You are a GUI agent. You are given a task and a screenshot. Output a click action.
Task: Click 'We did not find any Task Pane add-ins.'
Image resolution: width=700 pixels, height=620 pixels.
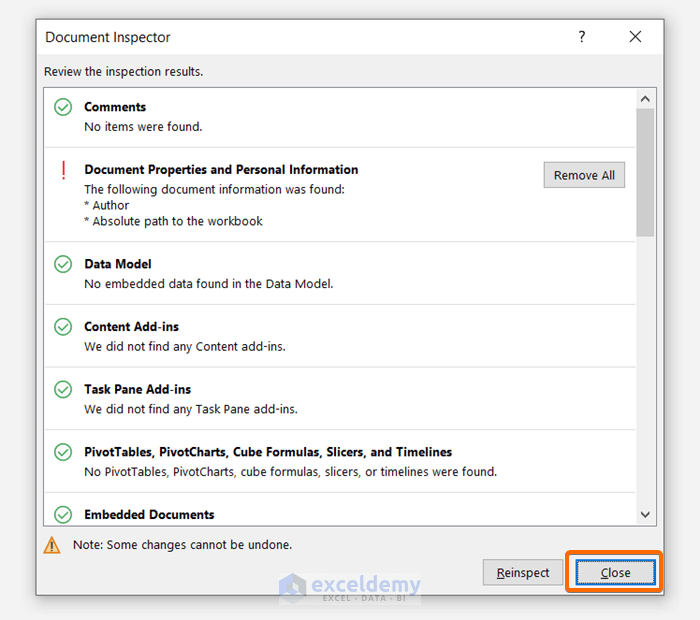coord(191,409)
